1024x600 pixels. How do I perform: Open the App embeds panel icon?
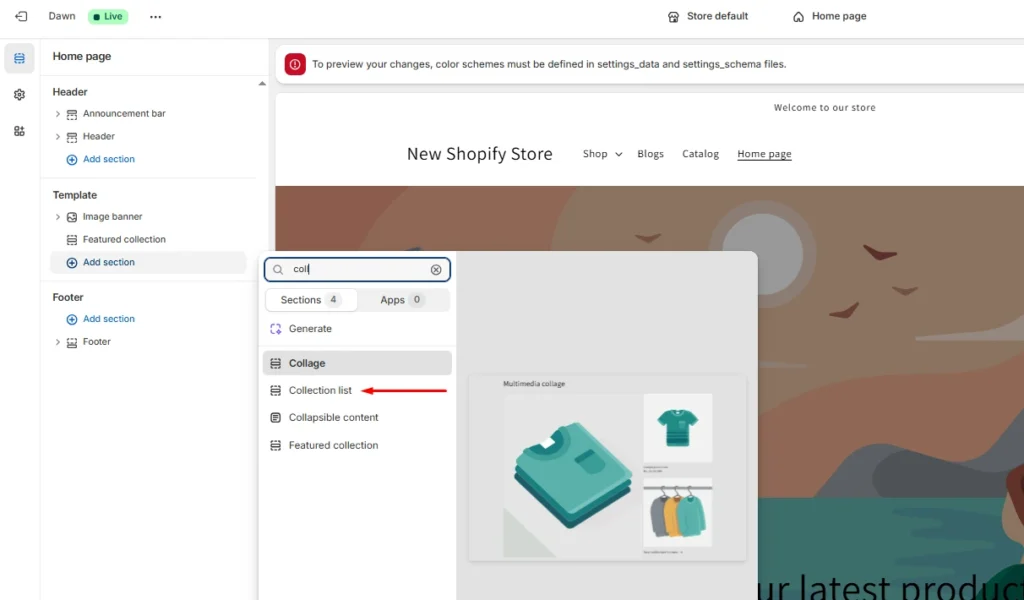pyautogui.click(x=18, y=131)
